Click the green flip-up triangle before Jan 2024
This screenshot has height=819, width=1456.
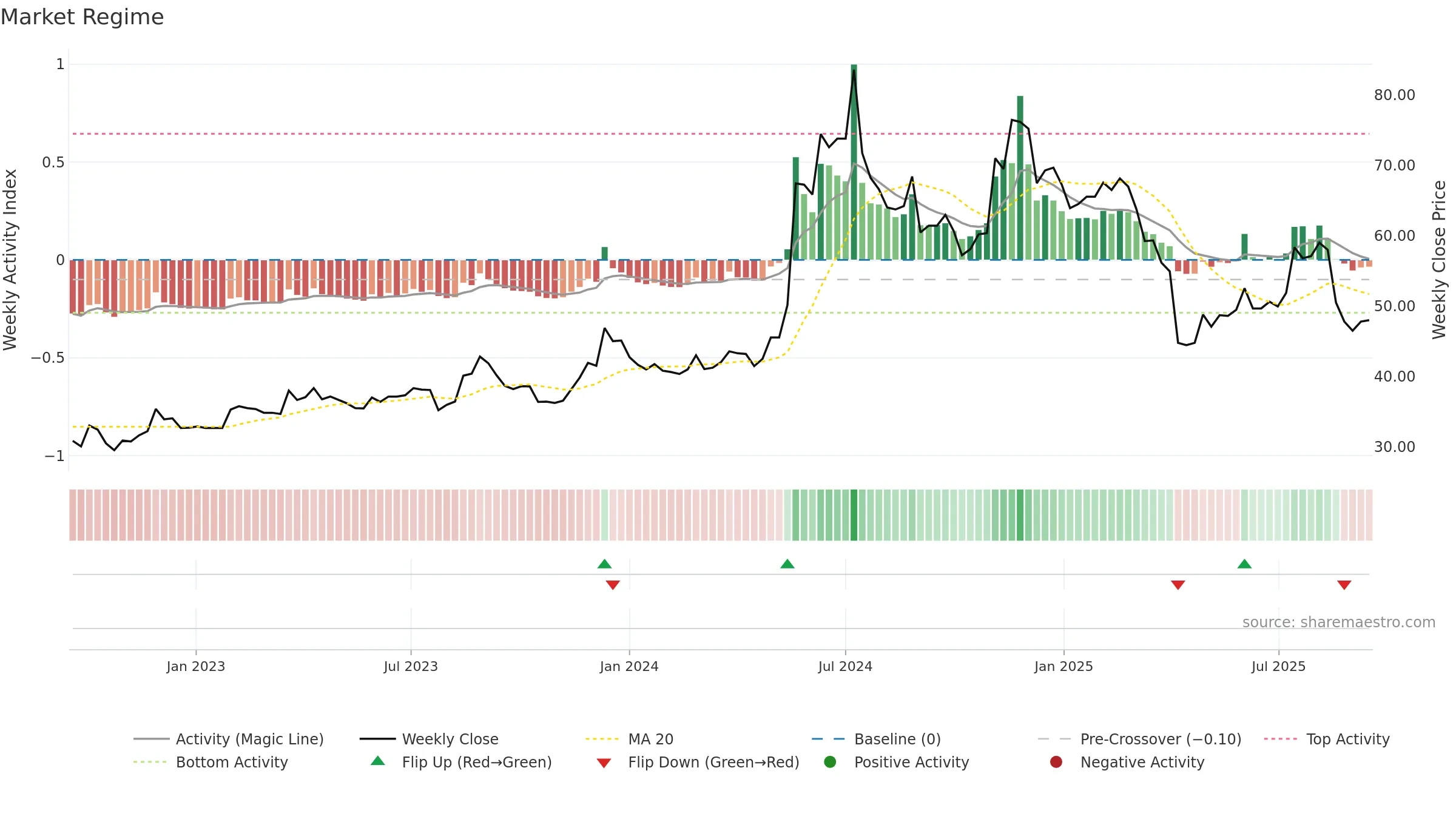(x=604, y=564)
